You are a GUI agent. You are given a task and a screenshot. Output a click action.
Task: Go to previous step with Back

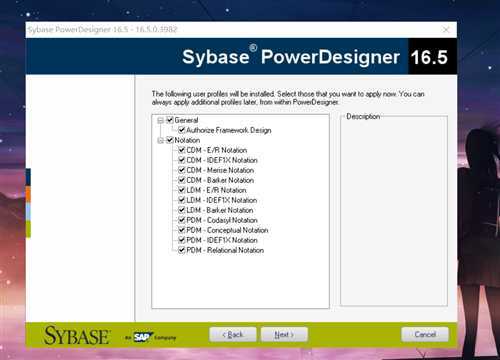[233, 334]
